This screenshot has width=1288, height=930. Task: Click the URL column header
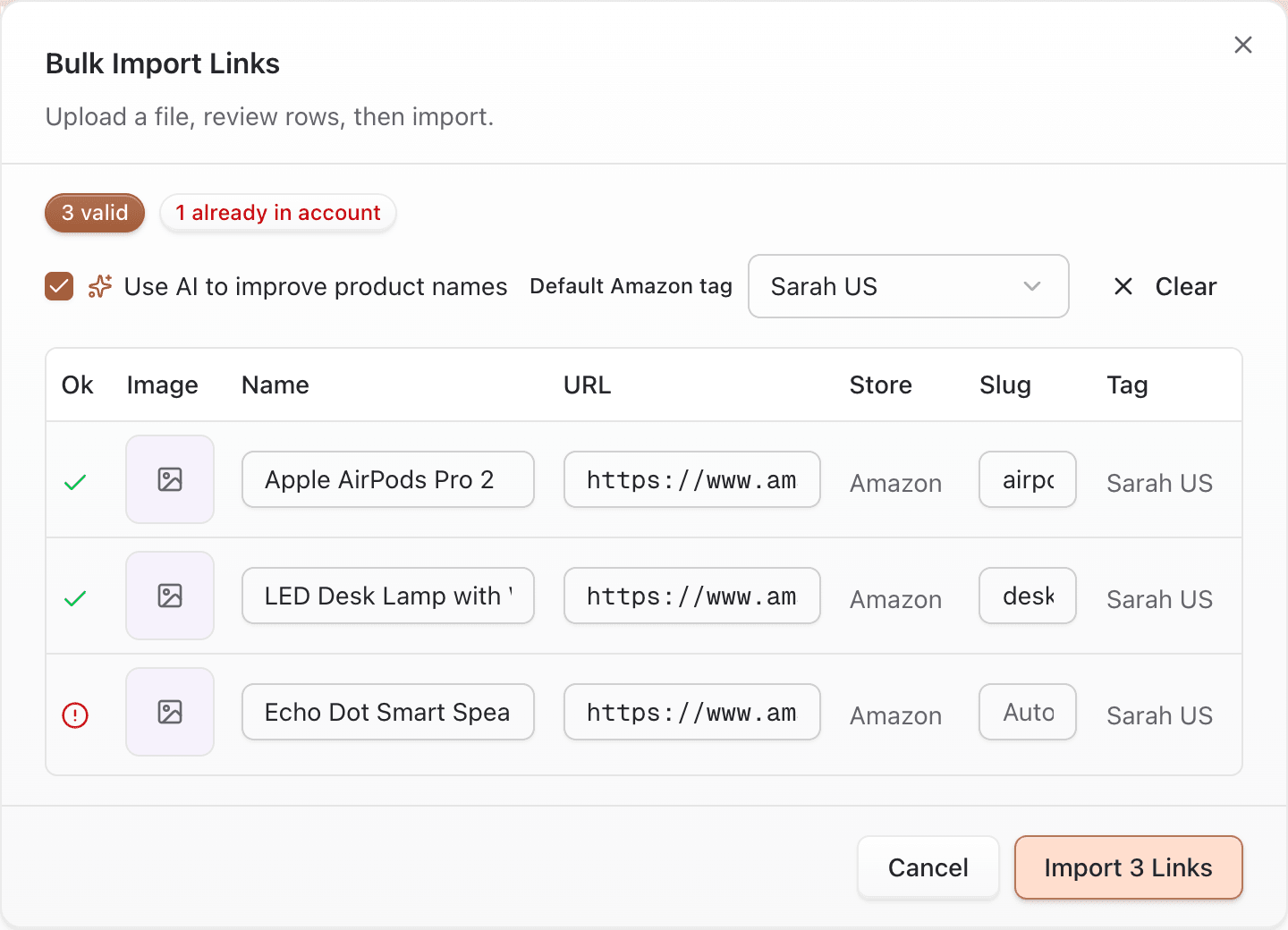click(588, 385)
